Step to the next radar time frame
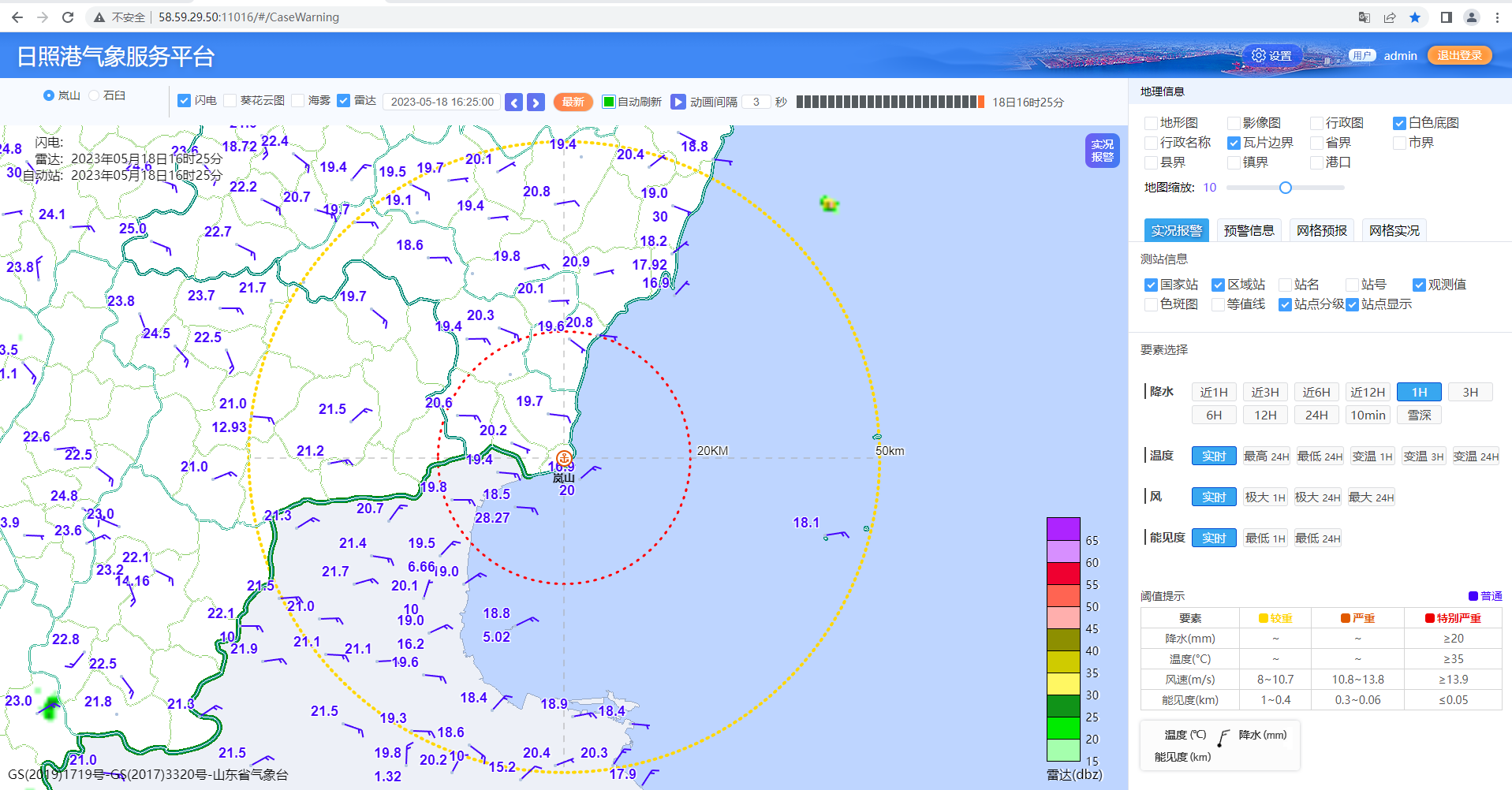Screen dimensions: 1512x790 tap(536, 102)
